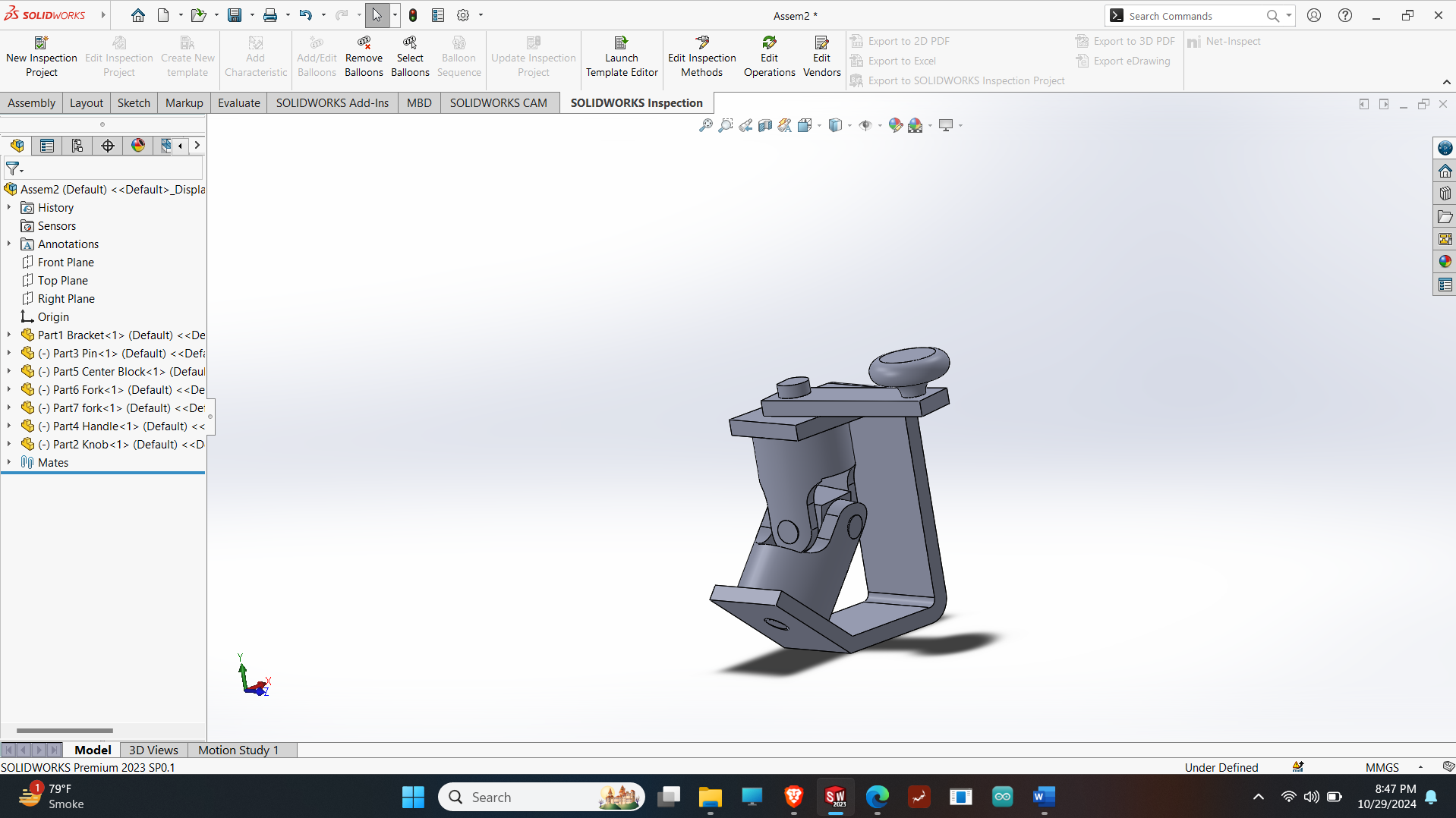Select the Front Plane item
The height and width of the screenshot is (818, 1456).
(66, 262)
